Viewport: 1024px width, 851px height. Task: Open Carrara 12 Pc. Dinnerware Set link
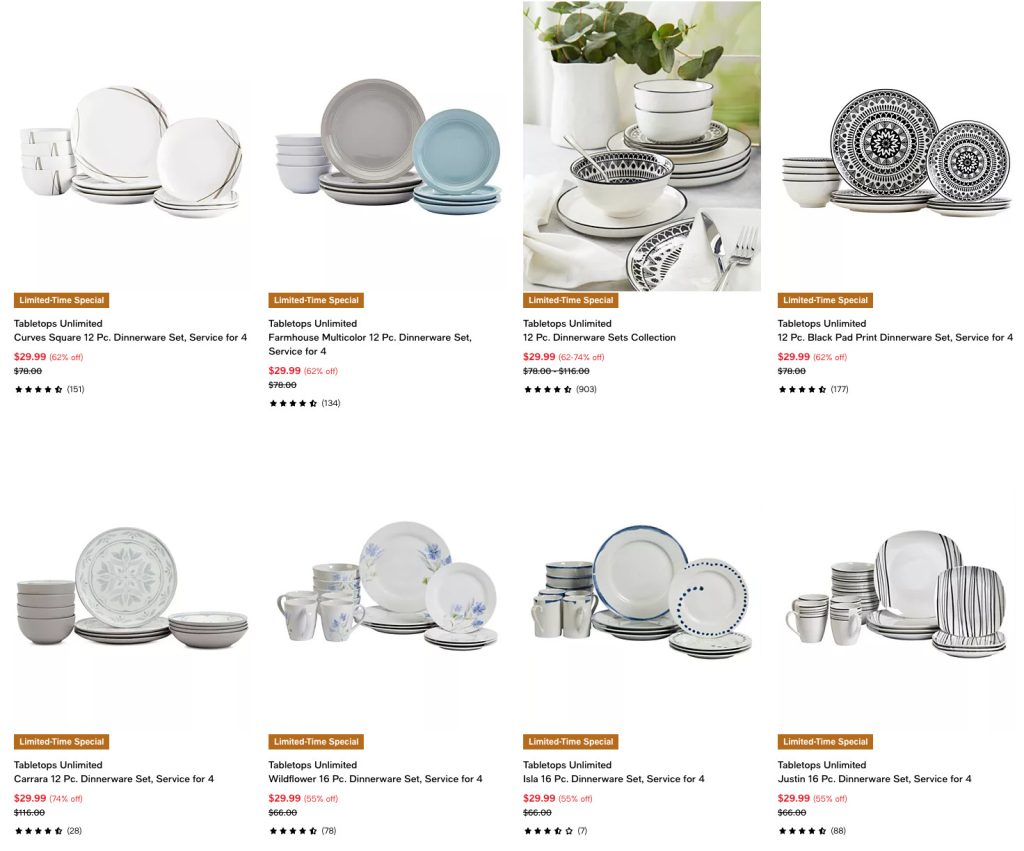tap(114, 779)
